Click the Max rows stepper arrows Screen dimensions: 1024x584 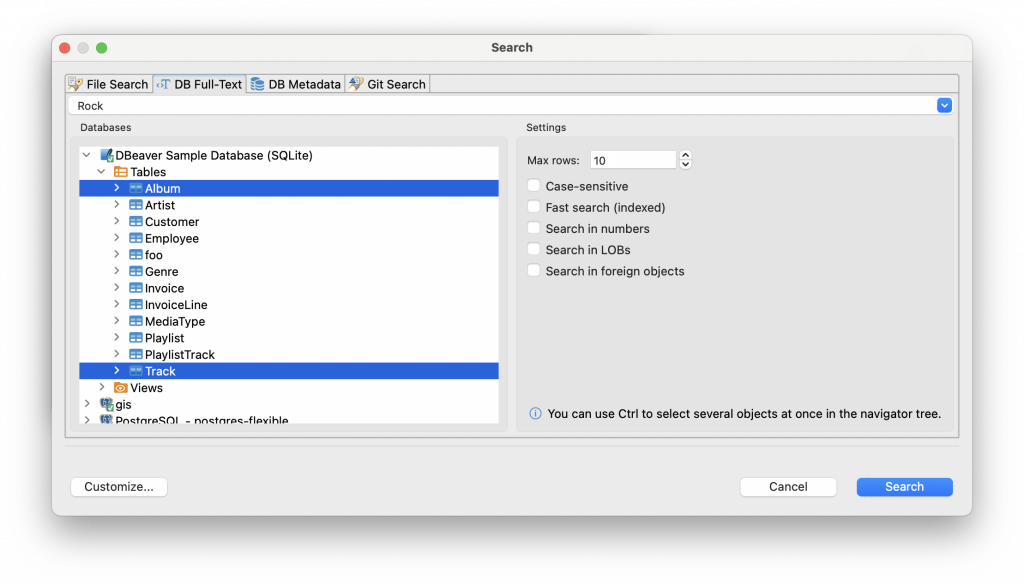coord(685,160)
